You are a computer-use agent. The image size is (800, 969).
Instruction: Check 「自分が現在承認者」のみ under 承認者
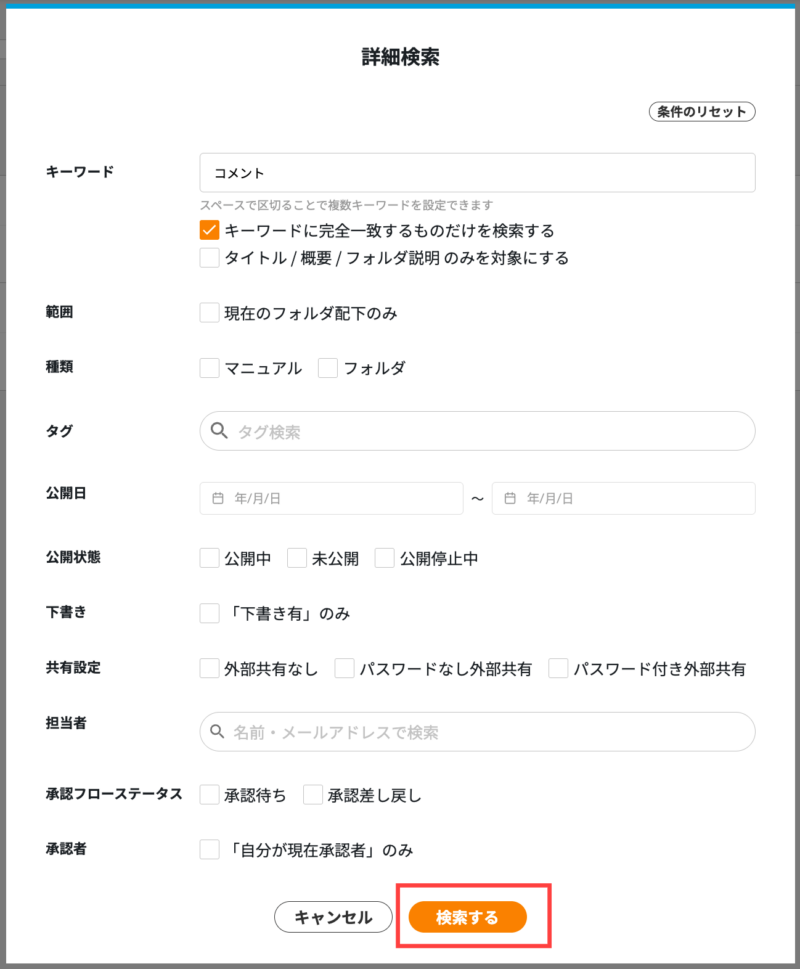[x=208, y=850]
